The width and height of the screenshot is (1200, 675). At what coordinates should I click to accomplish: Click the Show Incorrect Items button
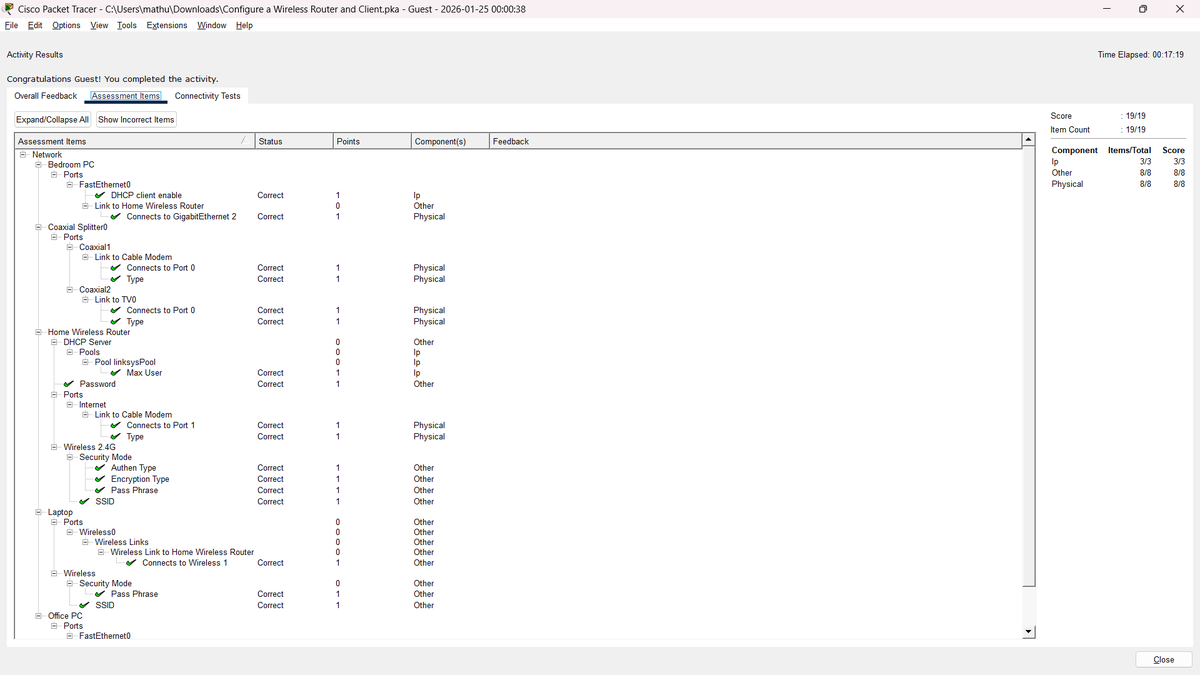(136, 120)
